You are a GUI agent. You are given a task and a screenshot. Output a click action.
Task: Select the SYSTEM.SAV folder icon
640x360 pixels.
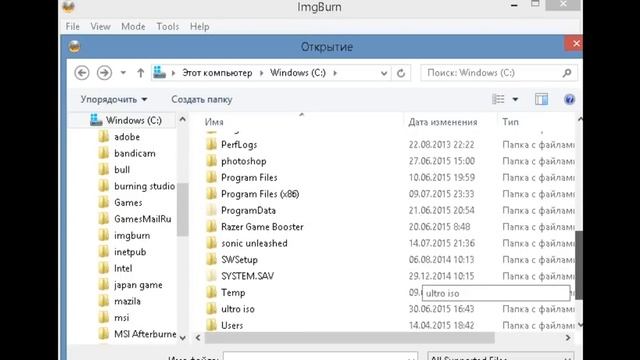coord(211,276)
